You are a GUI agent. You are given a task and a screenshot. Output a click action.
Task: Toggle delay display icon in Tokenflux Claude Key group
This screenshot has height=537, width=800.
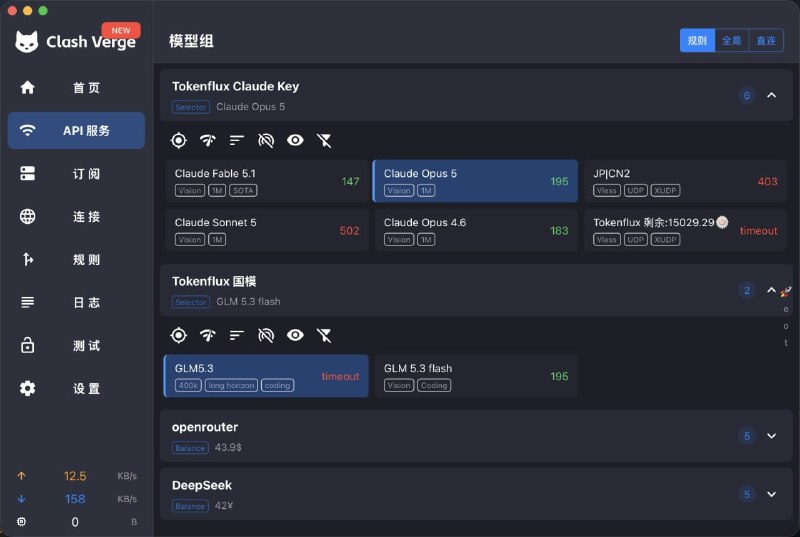point(266,140)
